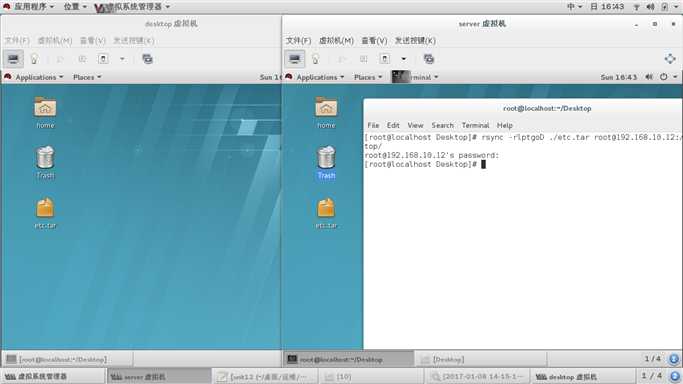Show hardware details lightbulb in server VM

click(316, 59)
